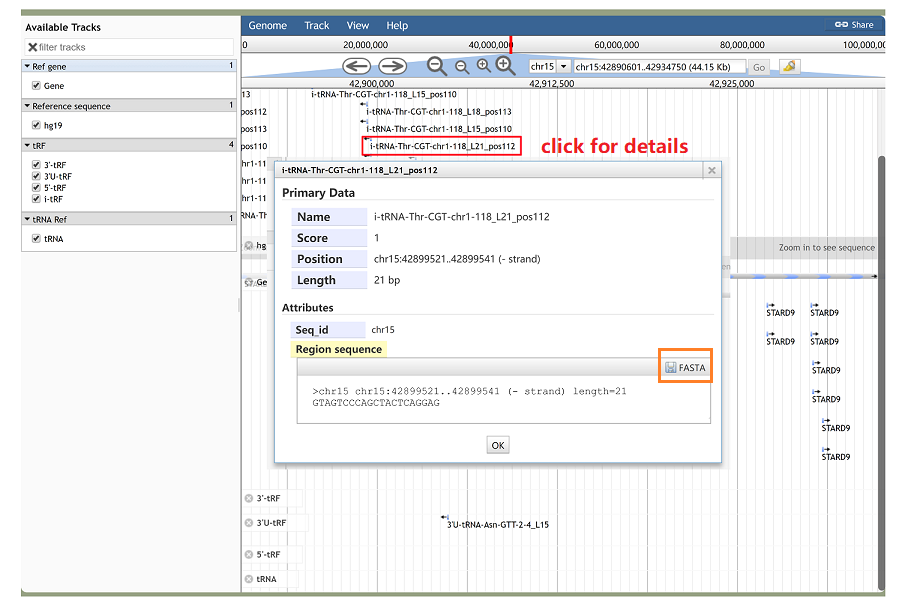Uncheck the Gene track checkbox
905x612 pixels.
pyautogui.click(x=36, y=86)
